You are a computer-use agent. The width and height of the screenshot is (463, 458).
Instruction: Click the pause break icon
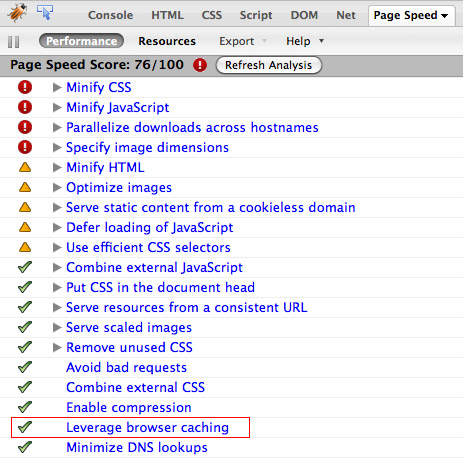tap(13, 42)
